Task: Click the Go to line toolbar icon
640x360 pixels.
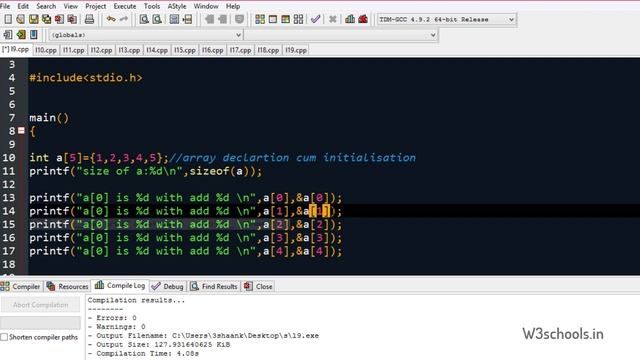Action: click(x=187, y=19)
